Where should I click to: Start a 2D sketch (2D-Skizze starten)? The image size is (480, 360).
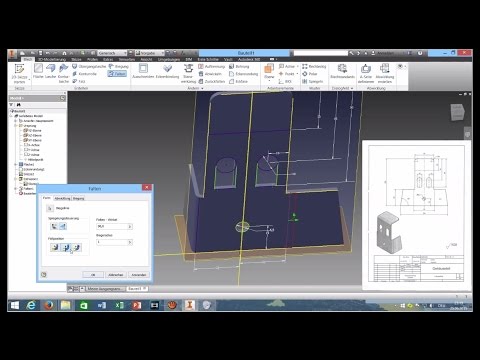tap(19, 74)
